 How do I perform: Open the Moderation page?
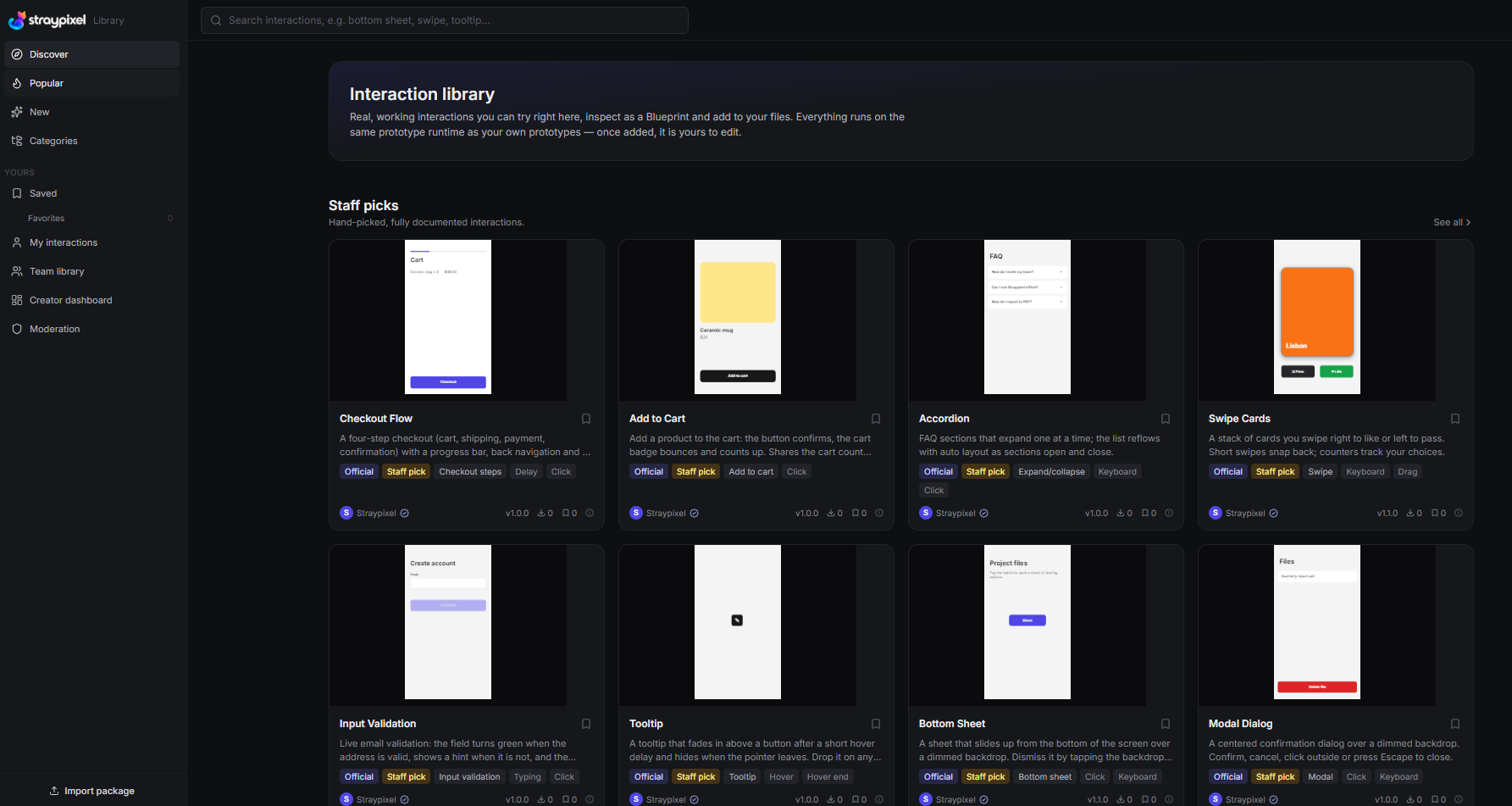point(91,329)
